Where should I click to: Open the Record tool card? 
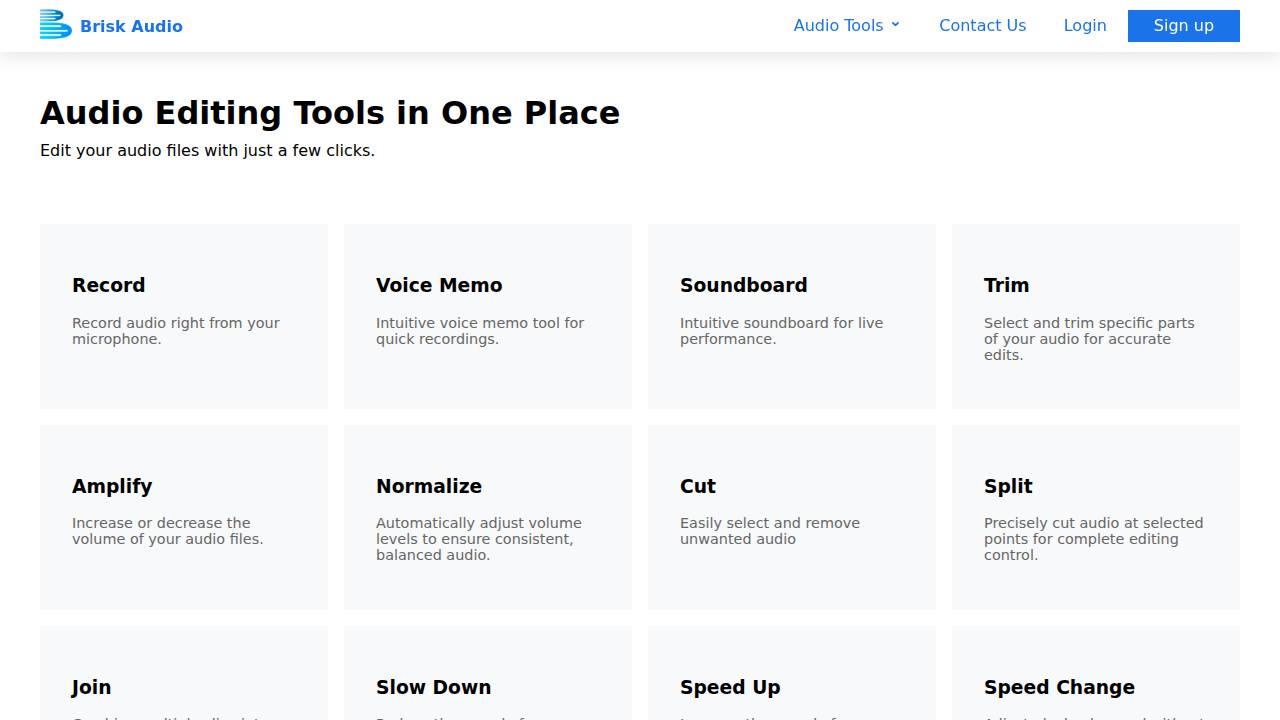pyautogui.click(x=184, y=316)
